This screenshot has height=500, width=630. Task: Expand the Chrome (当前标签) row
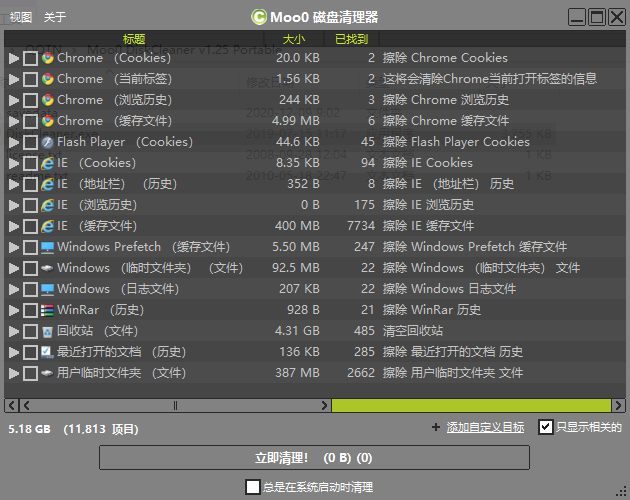click(x=14, y=80)
